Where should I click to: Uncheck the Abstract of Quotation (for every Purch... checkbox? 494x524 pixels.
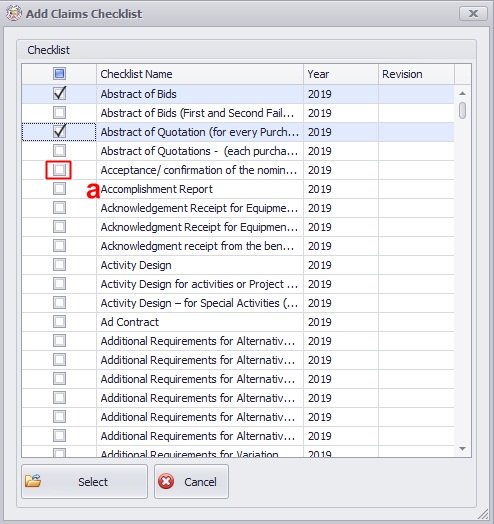click(59, 131)
